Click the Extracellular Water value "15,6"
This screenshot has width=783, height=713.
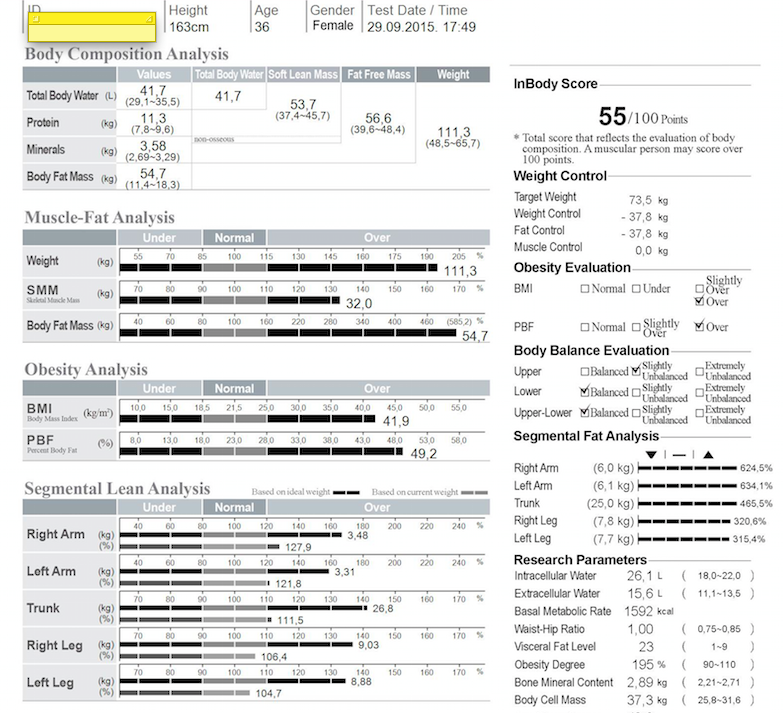tap(640, 594)
